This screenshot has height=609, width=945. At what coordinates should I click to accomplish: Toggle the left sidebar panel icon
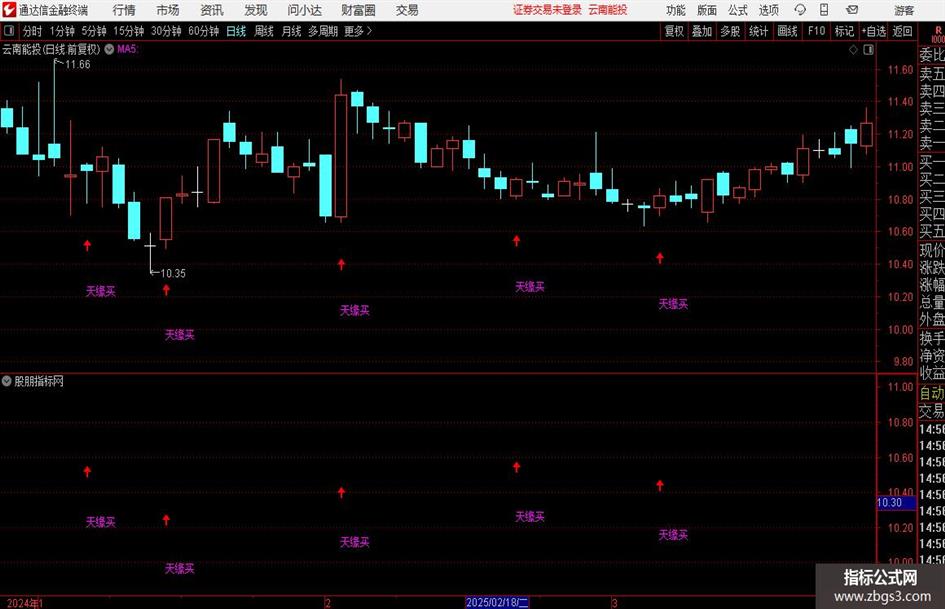(9, 31)
